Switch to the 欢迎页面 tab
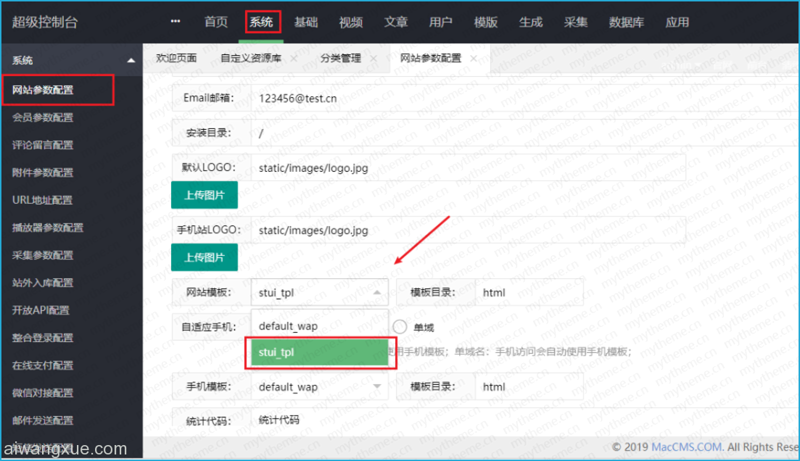 (176, 58)
